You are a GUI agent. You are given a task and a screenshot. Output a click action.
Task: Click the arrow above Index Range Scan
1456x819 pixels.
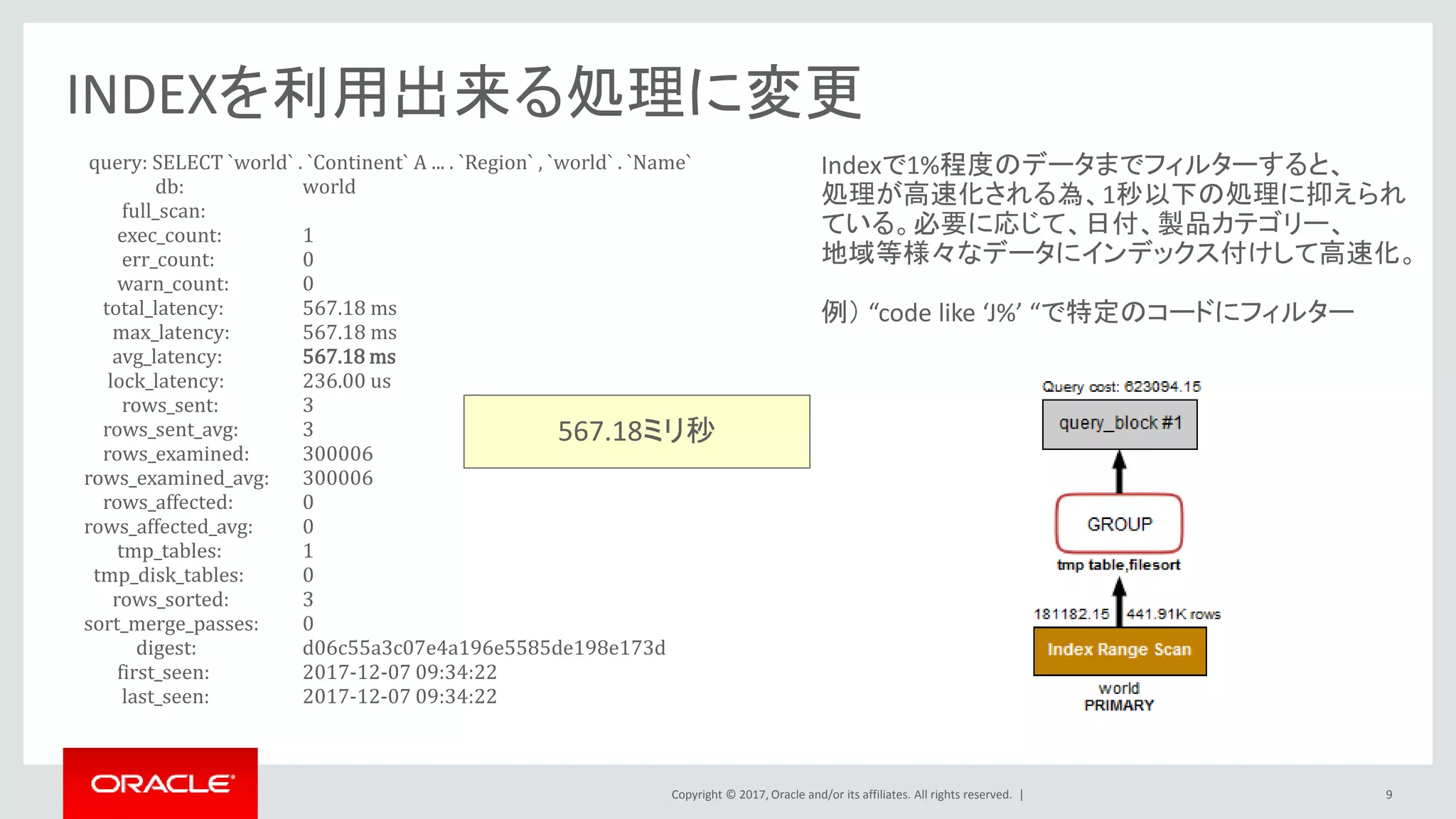1119,601
